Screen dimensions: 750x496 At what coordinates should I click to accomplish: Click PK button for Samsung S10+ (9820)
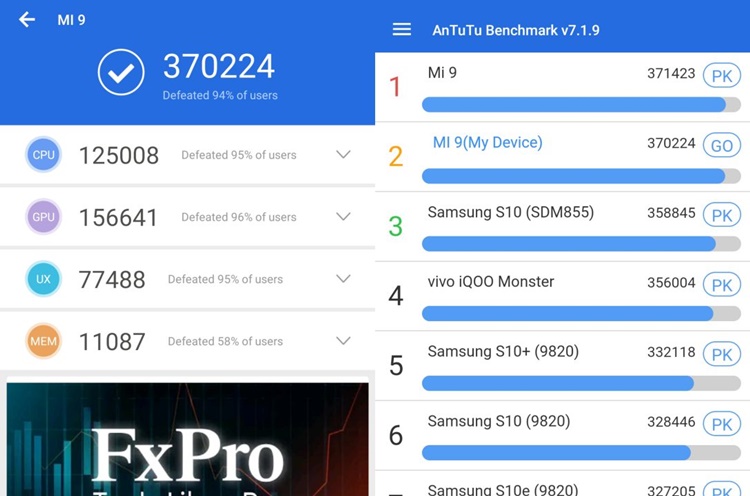[722, 354]
